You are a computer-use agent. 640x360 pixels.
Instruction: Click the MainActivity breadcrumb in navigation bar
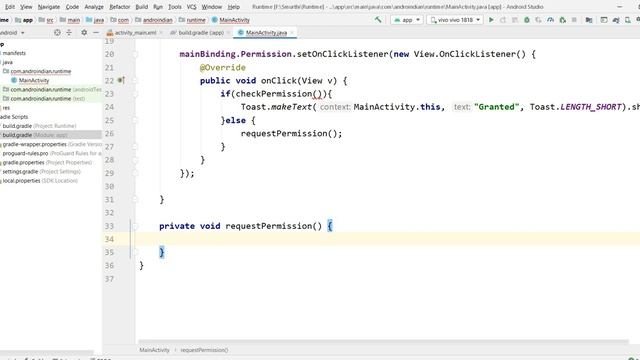click(231, 20)
